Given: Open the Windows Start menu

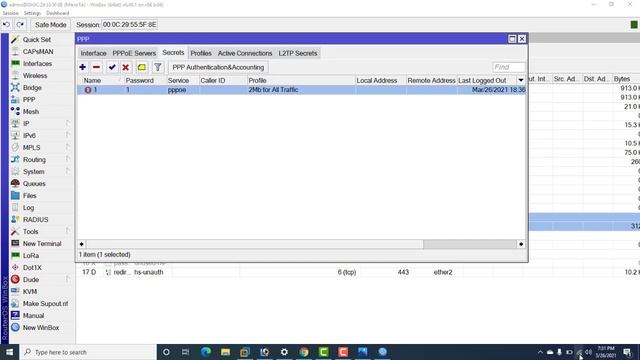Looking at the screenshot, I should pyautogui.click(x=9, y=352).
